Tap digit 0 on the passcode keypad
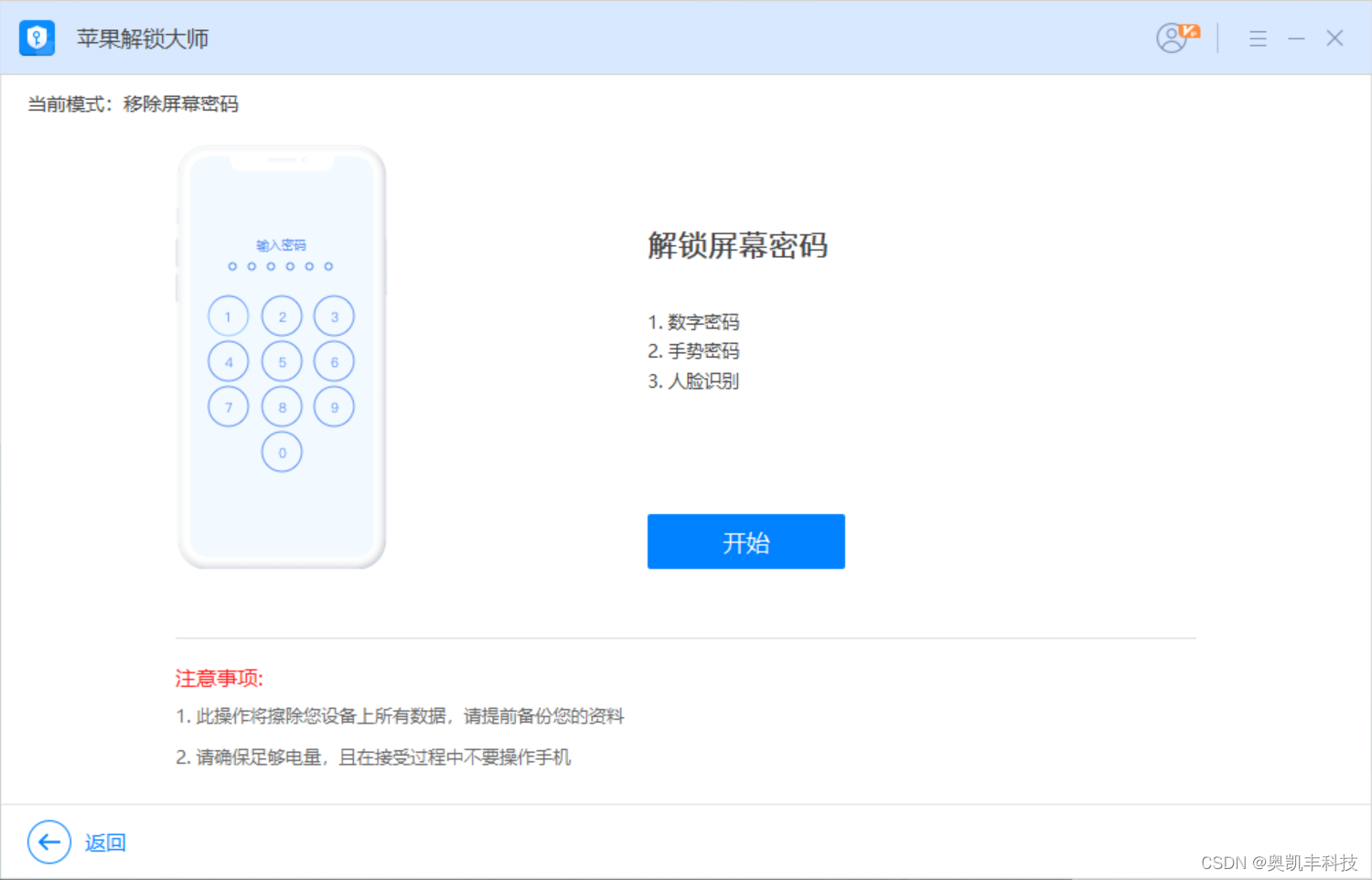 pyautogui.click(x=282, y=452)
